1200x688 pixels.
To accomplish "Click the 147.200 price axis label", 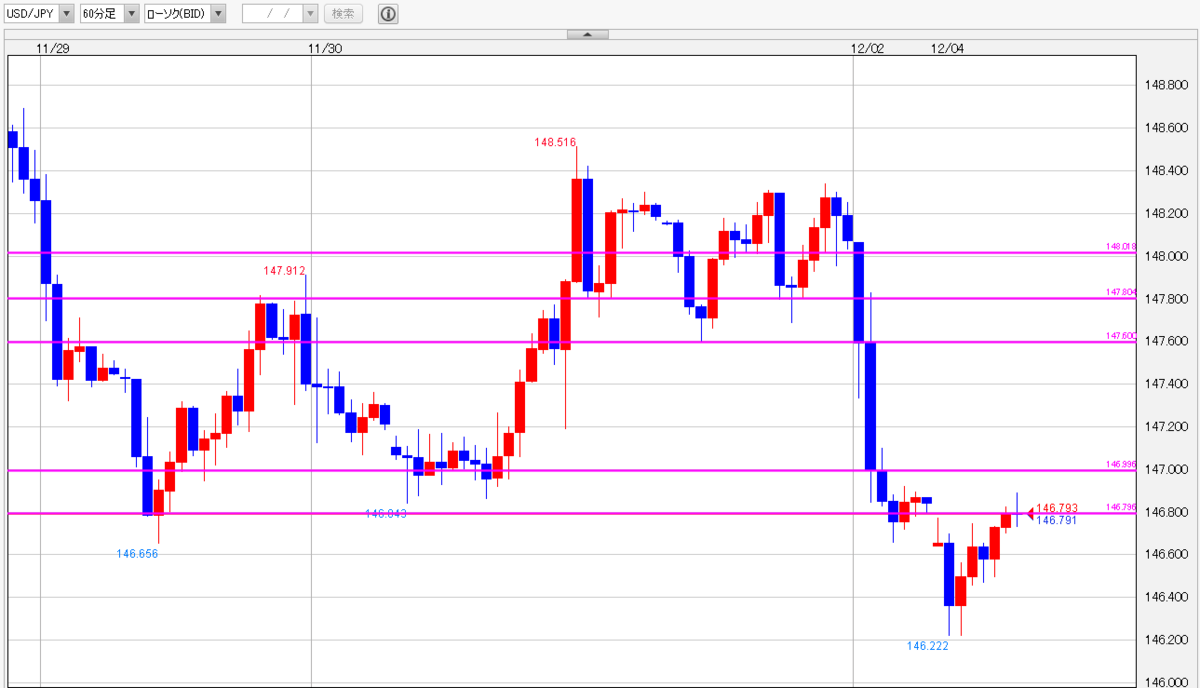I will click(1165, 427).
